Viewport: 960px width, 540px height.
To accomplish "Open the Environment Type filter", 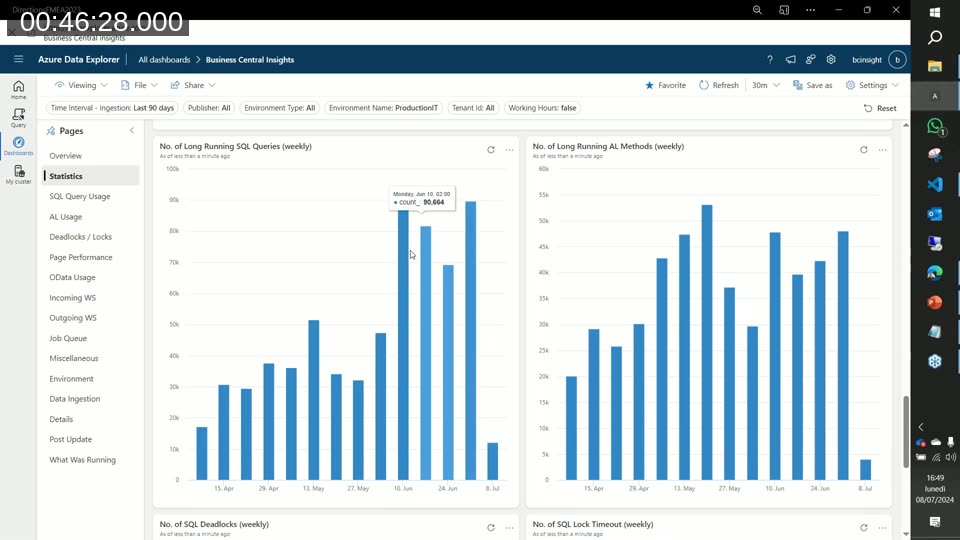I will coord(279,108).
